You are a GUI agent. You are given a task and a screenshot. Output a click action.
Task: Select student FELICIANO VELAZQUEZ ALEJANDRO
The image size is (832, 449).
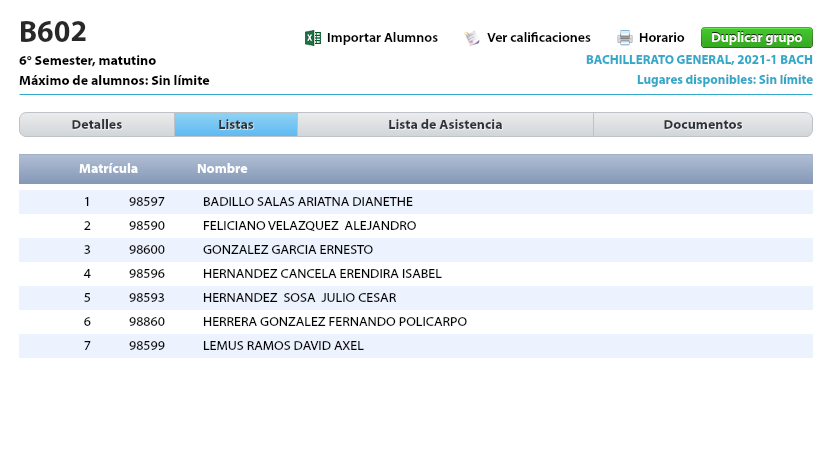click(x=309, y=226)
